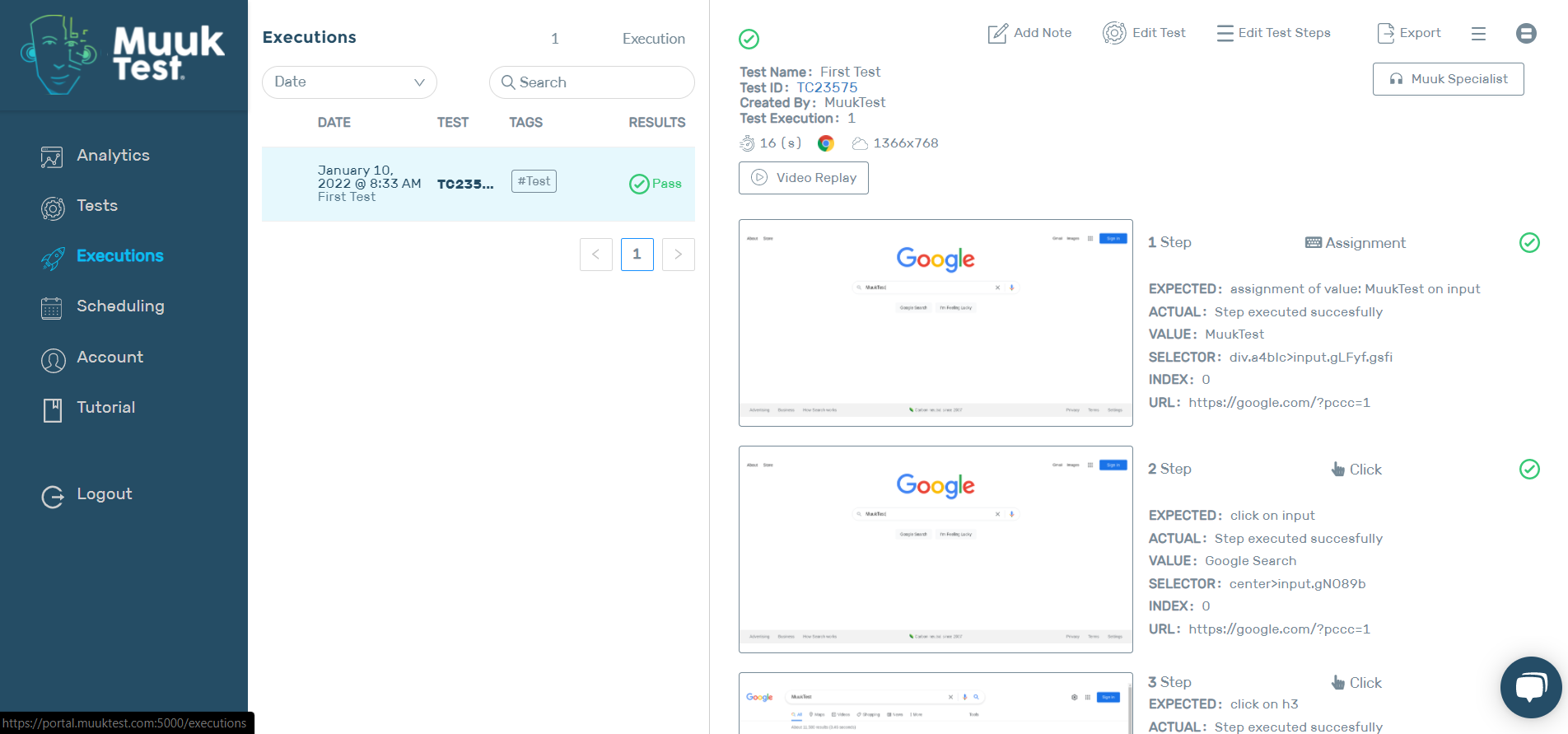Image resolution: width=1568 pixels, height=734 pixels.
Task: Click the Executions rocket icon
Action: tap(53, 258)
